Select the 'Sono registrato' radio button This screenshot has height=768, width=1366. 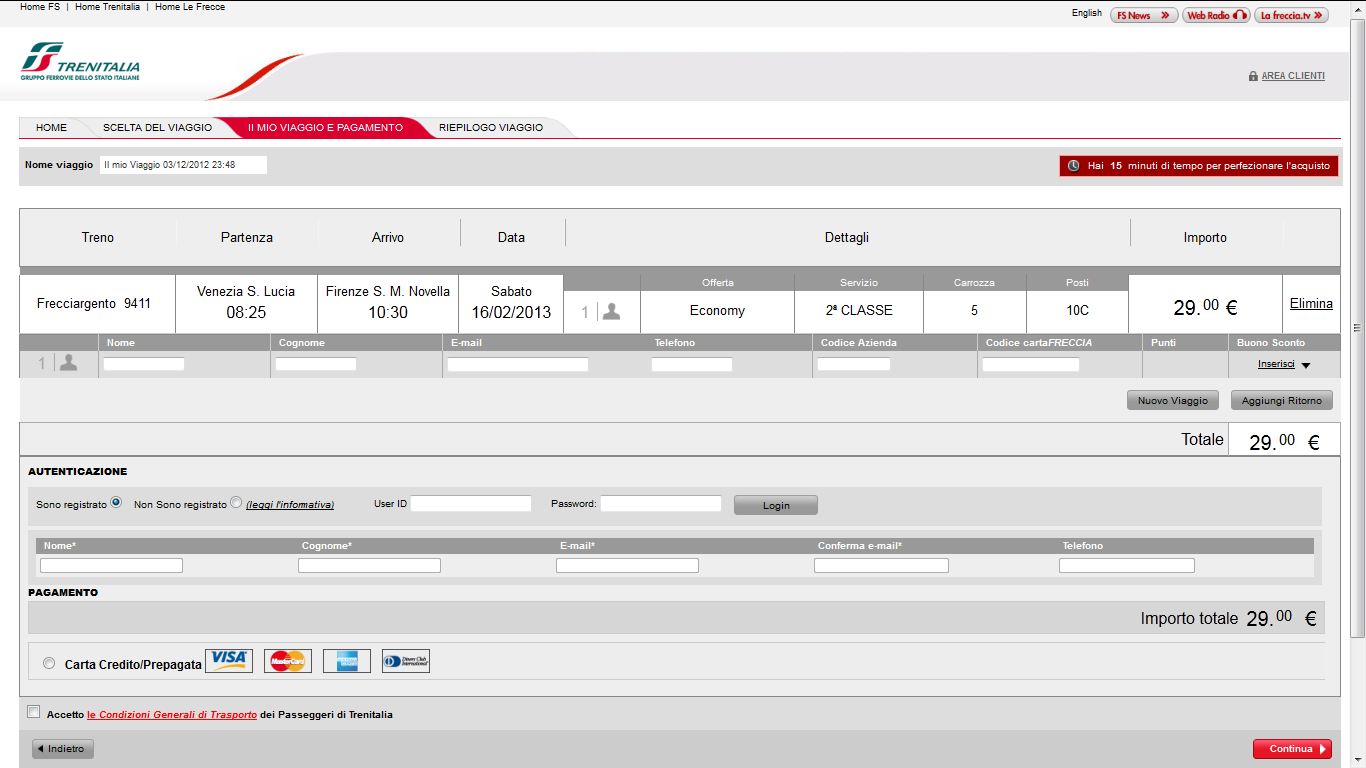point(117,503)
